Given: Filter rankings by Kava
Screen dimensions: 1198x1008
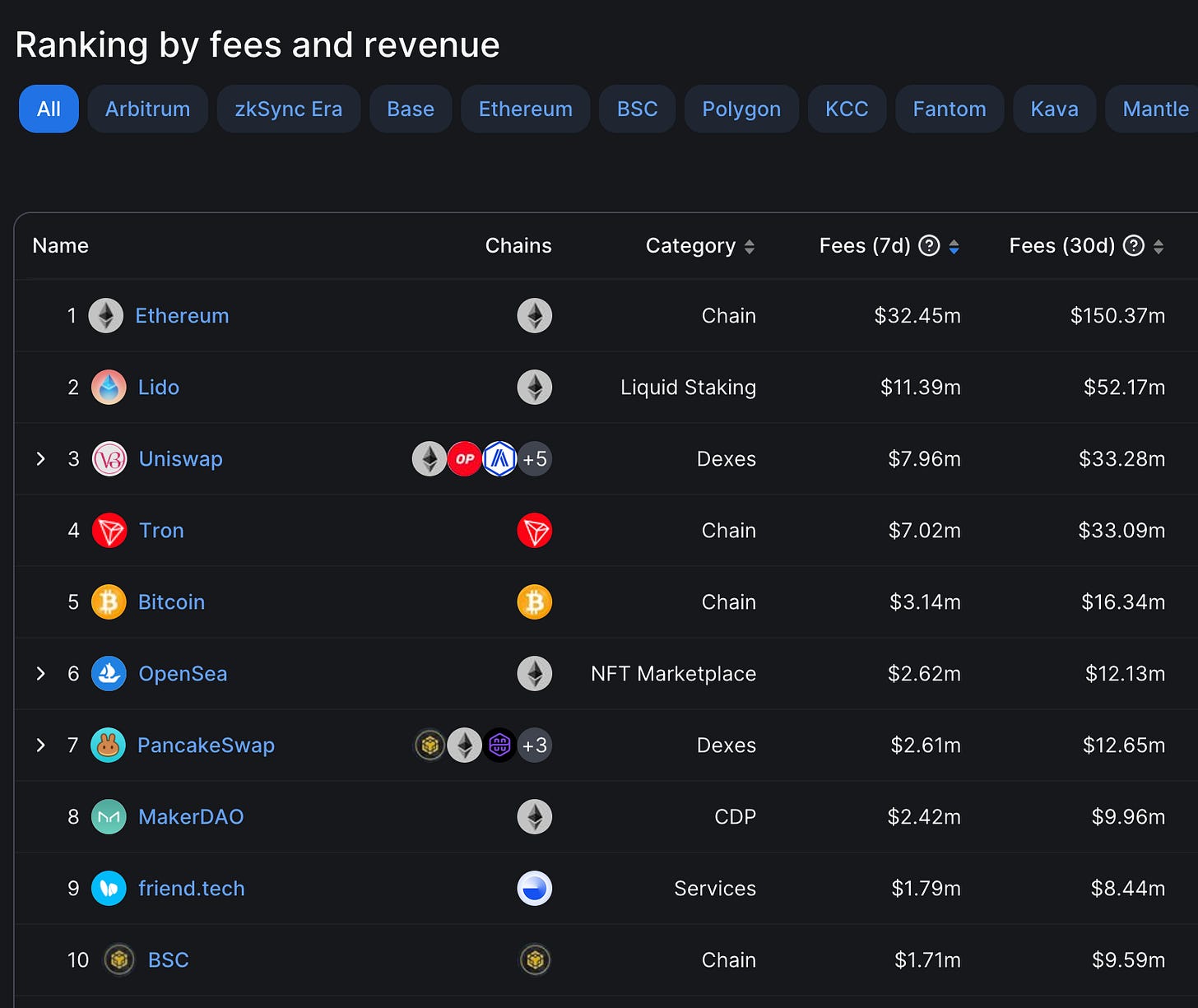Looking at the screenshot, I should tap(1054, 109).
